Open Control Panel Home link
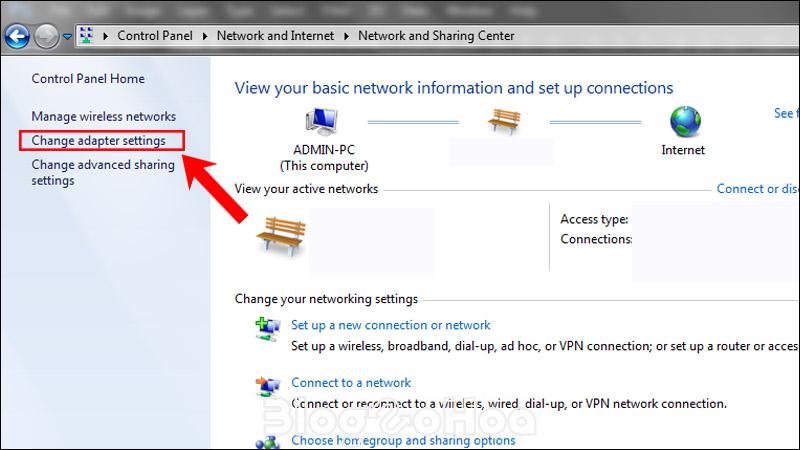Image resolution: width=800 pixels, height=450 pixels. [88, 79]
